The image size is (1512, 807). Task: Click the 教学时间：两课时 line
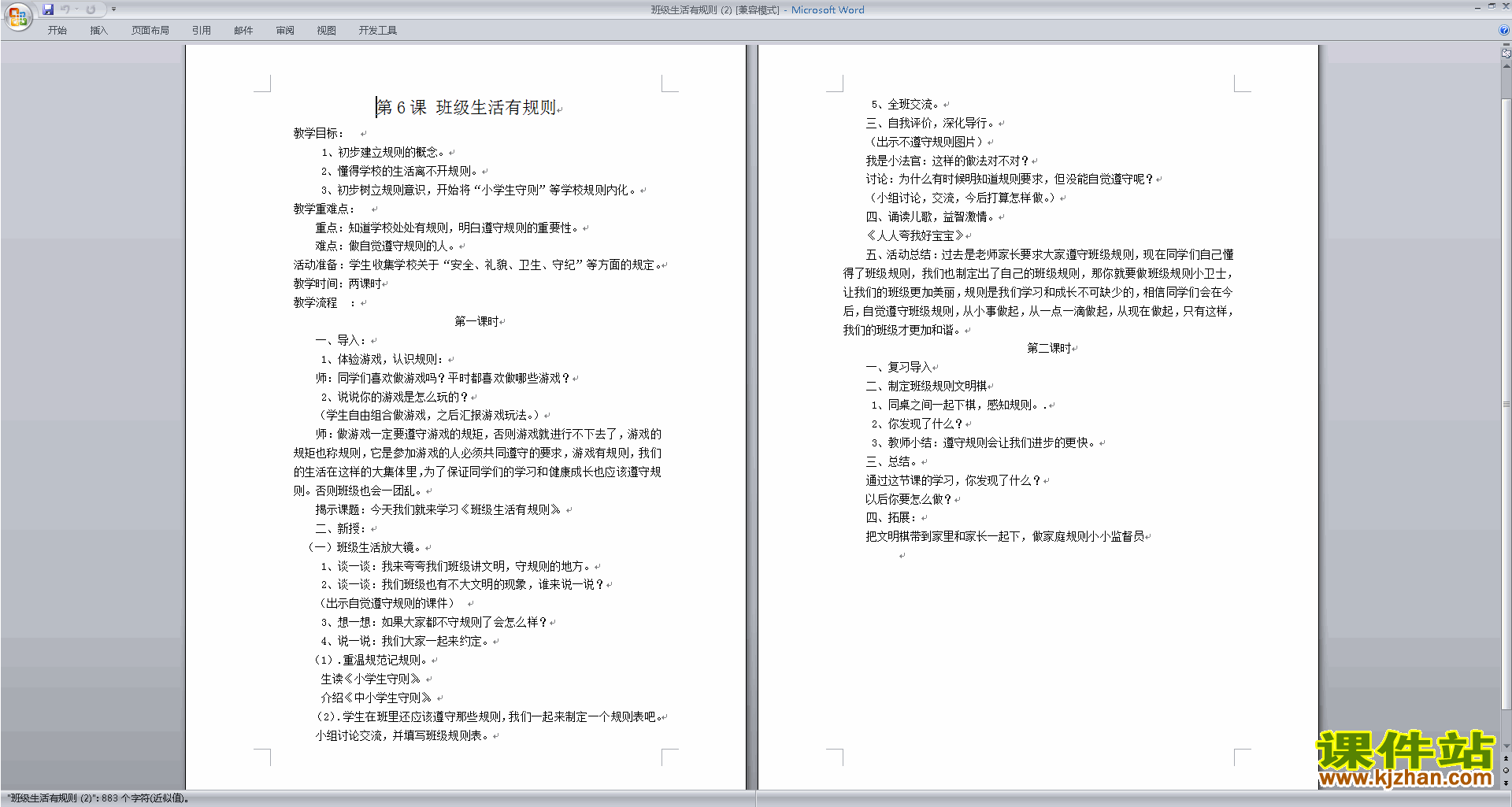(338, 283)
